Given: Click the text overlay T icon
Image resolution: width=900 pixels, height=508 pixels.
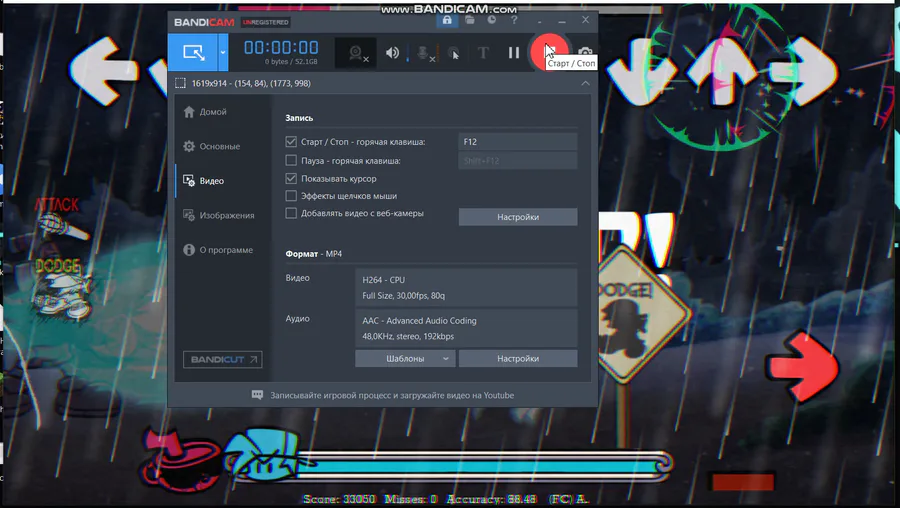Looking at the screenshot, I should pos(483,53).
